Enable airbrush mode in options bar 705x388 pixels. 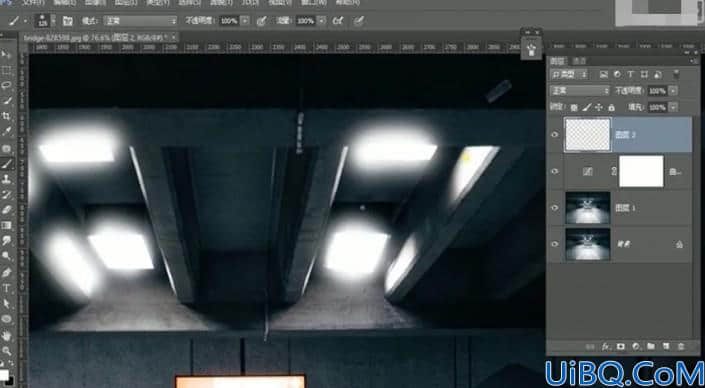338,21
